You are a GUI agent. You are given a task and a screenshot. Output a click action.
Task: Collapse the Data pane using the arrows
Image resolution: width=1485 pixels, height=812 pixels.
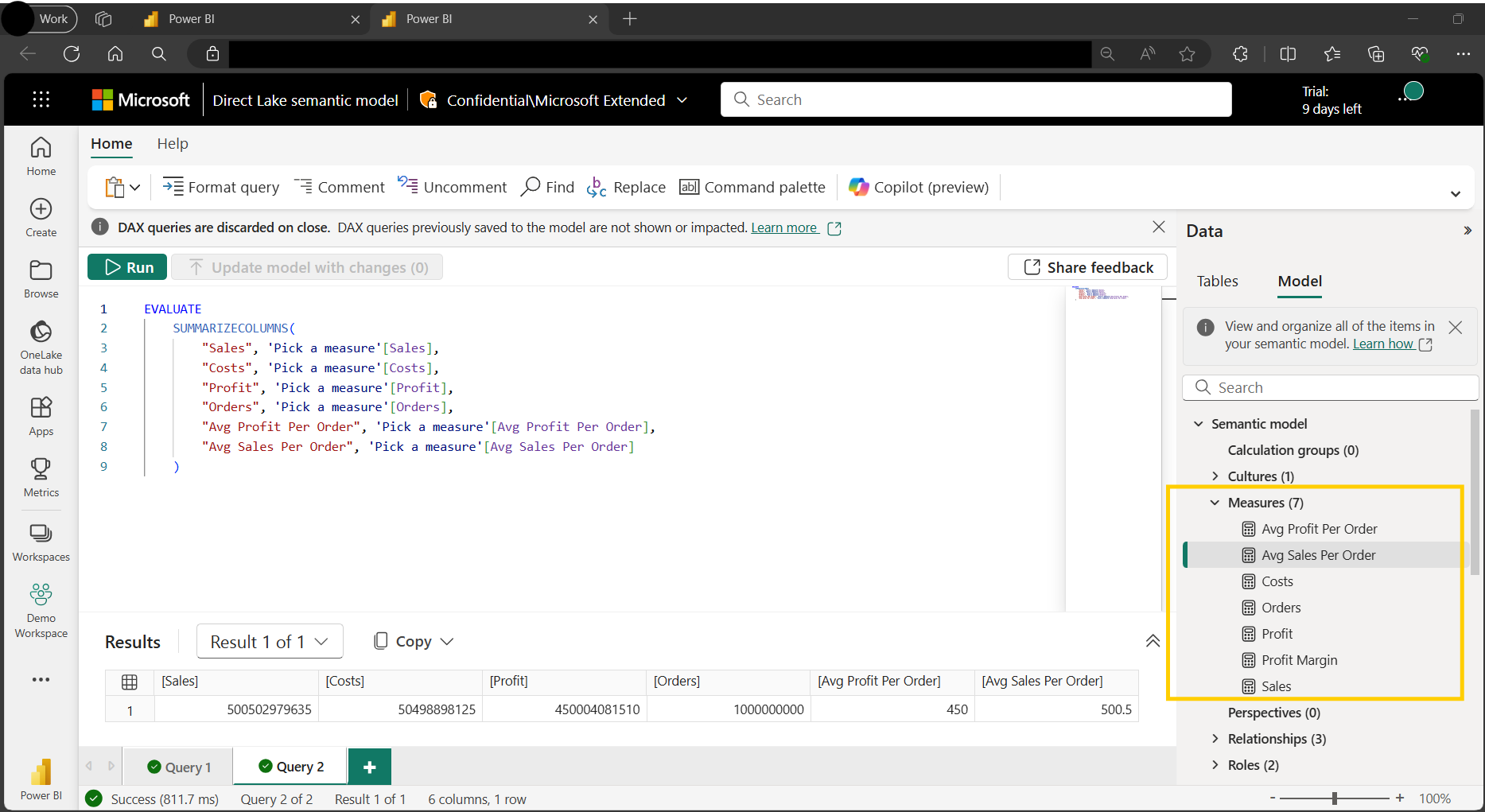1467,231
